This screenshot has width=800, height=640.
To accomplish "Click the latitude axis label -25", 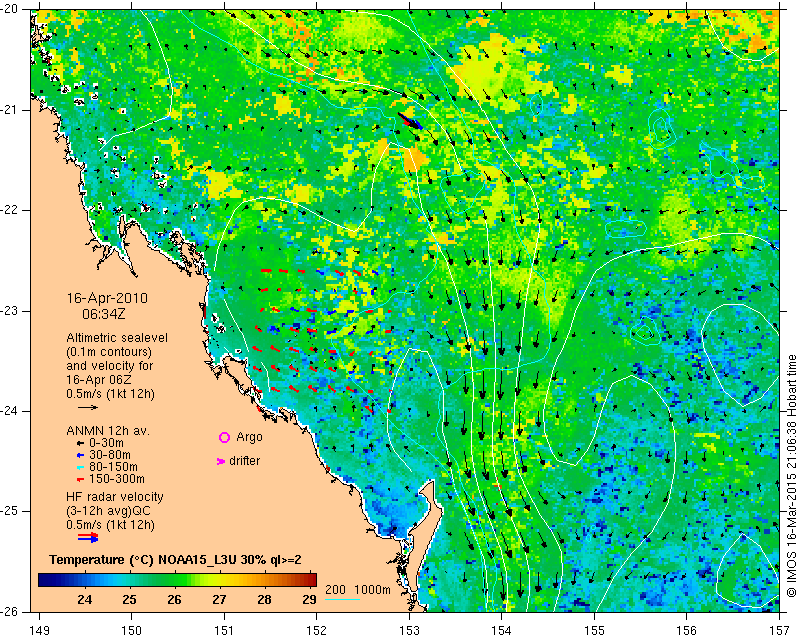I will tap(10, 511).
